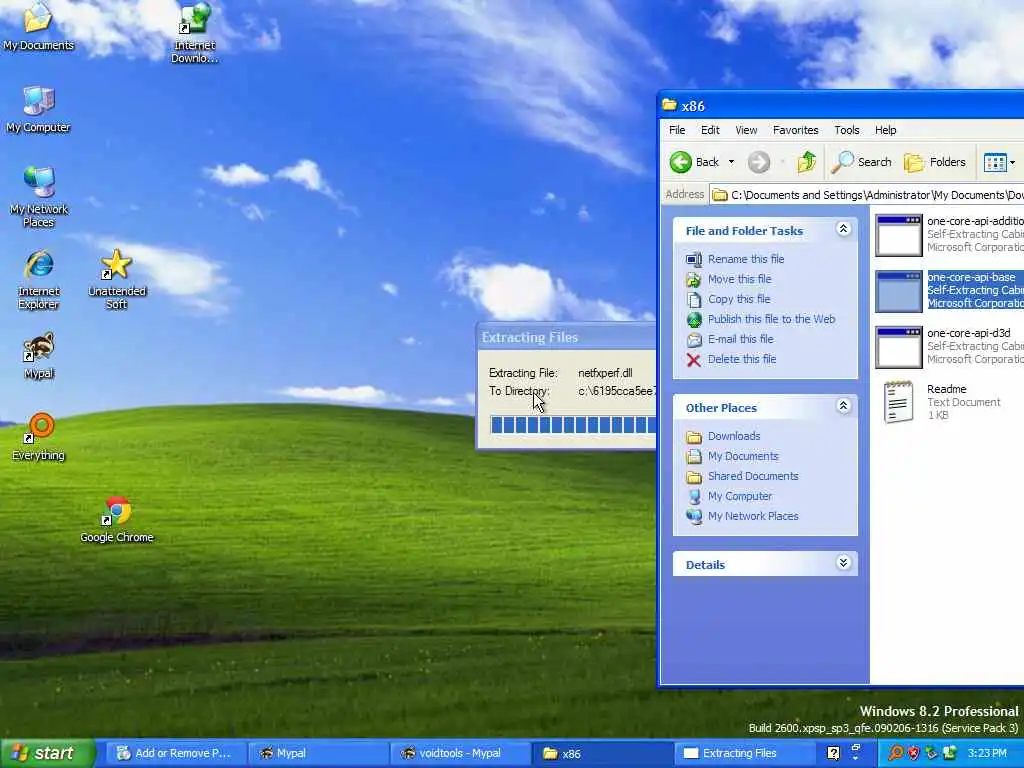The width and height of the screenshot is (1024, 768).
Task: Click E-mail this file link
Action: tap(741, 339)
